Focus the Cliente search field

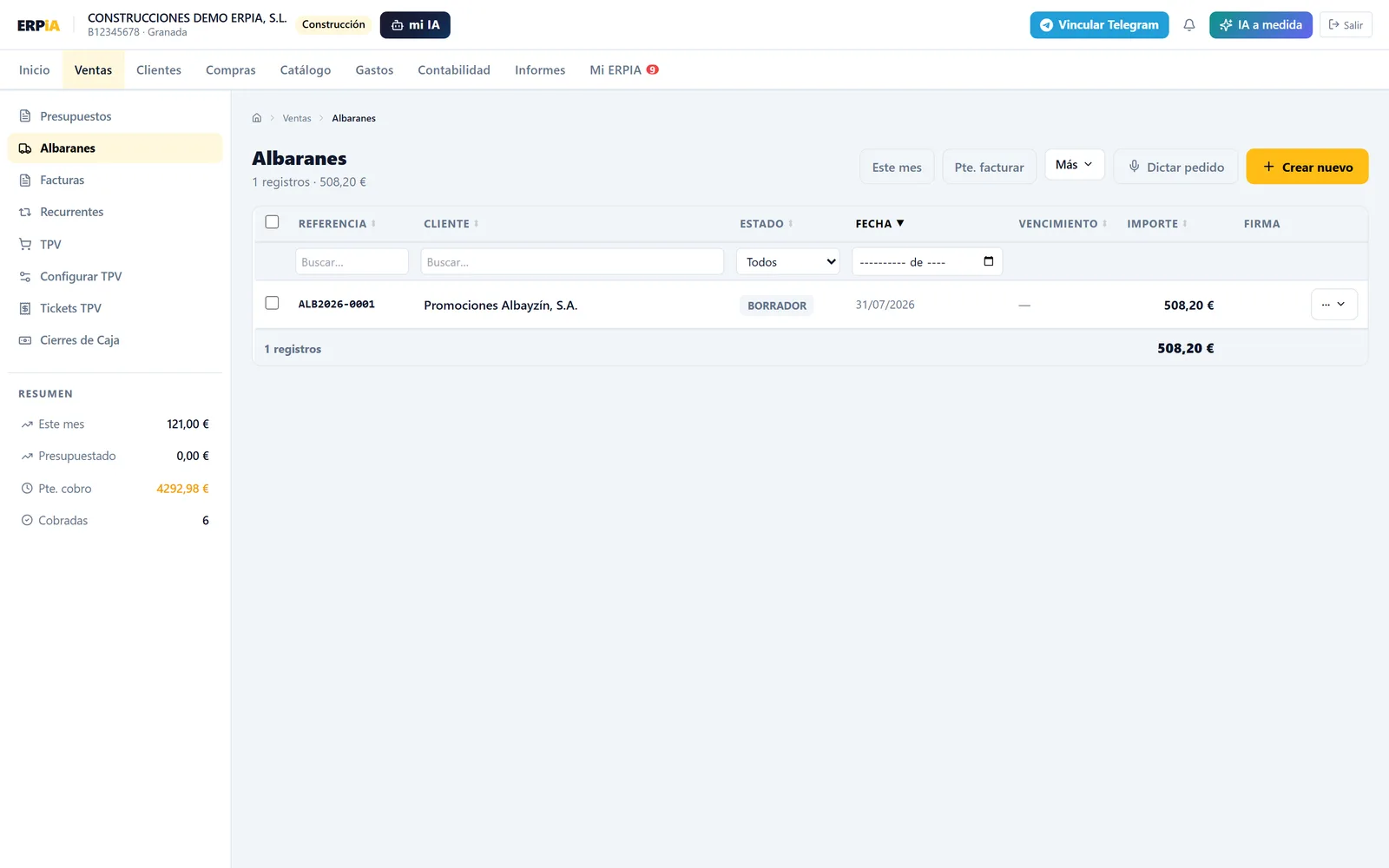(x=572, y=261)
